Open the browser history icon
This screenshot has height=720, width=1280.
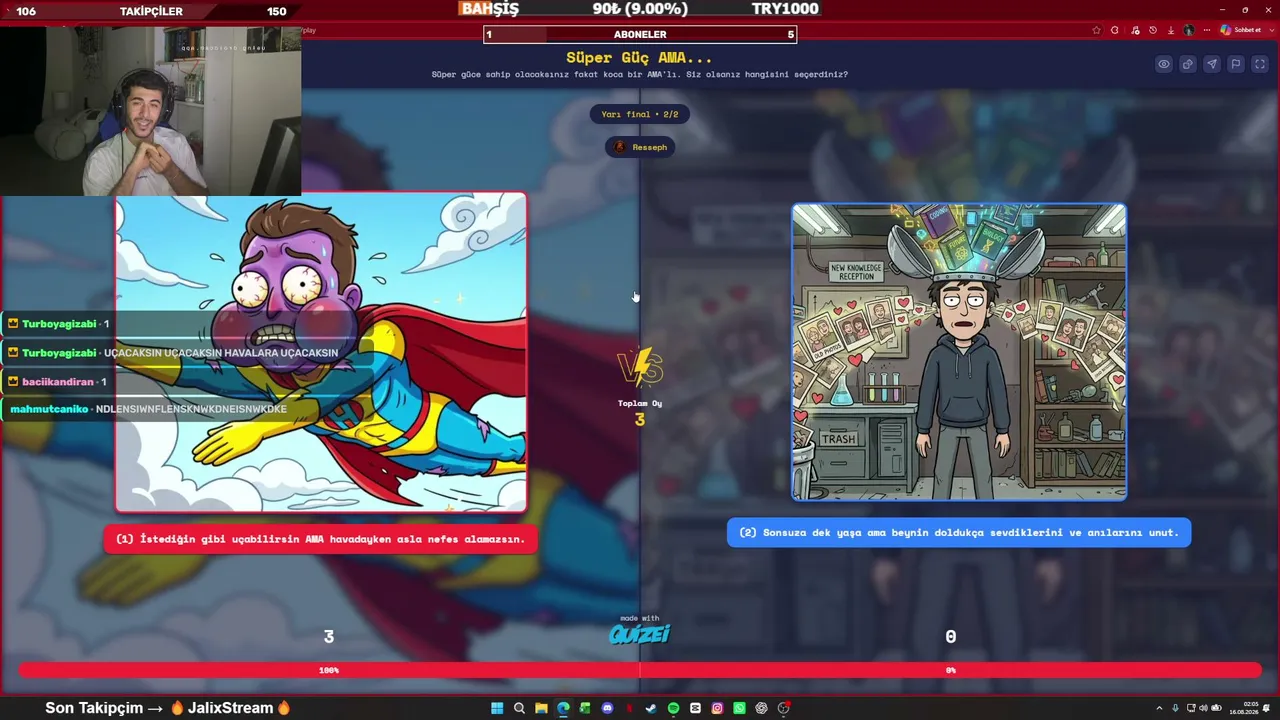1152,30
